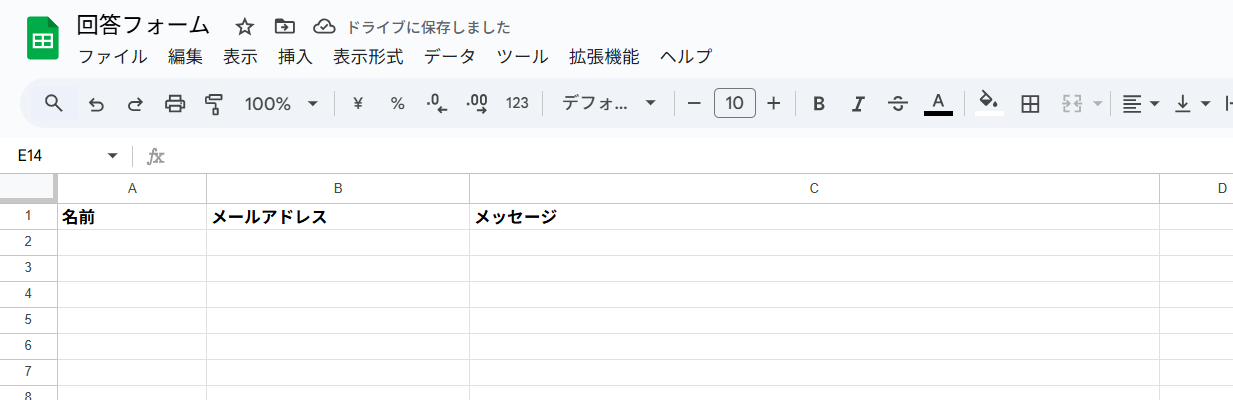Open the 挿入 menu
This screenshot has height=400, width=1233.
pyautogui.click(x=295, y=57)
